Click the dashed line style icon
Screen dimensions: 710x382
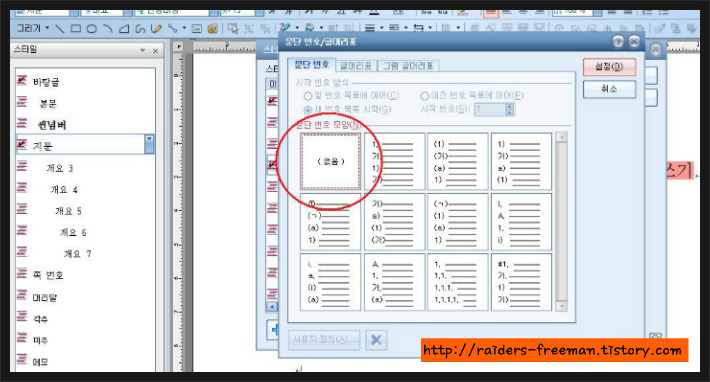(x=394, y=28)
